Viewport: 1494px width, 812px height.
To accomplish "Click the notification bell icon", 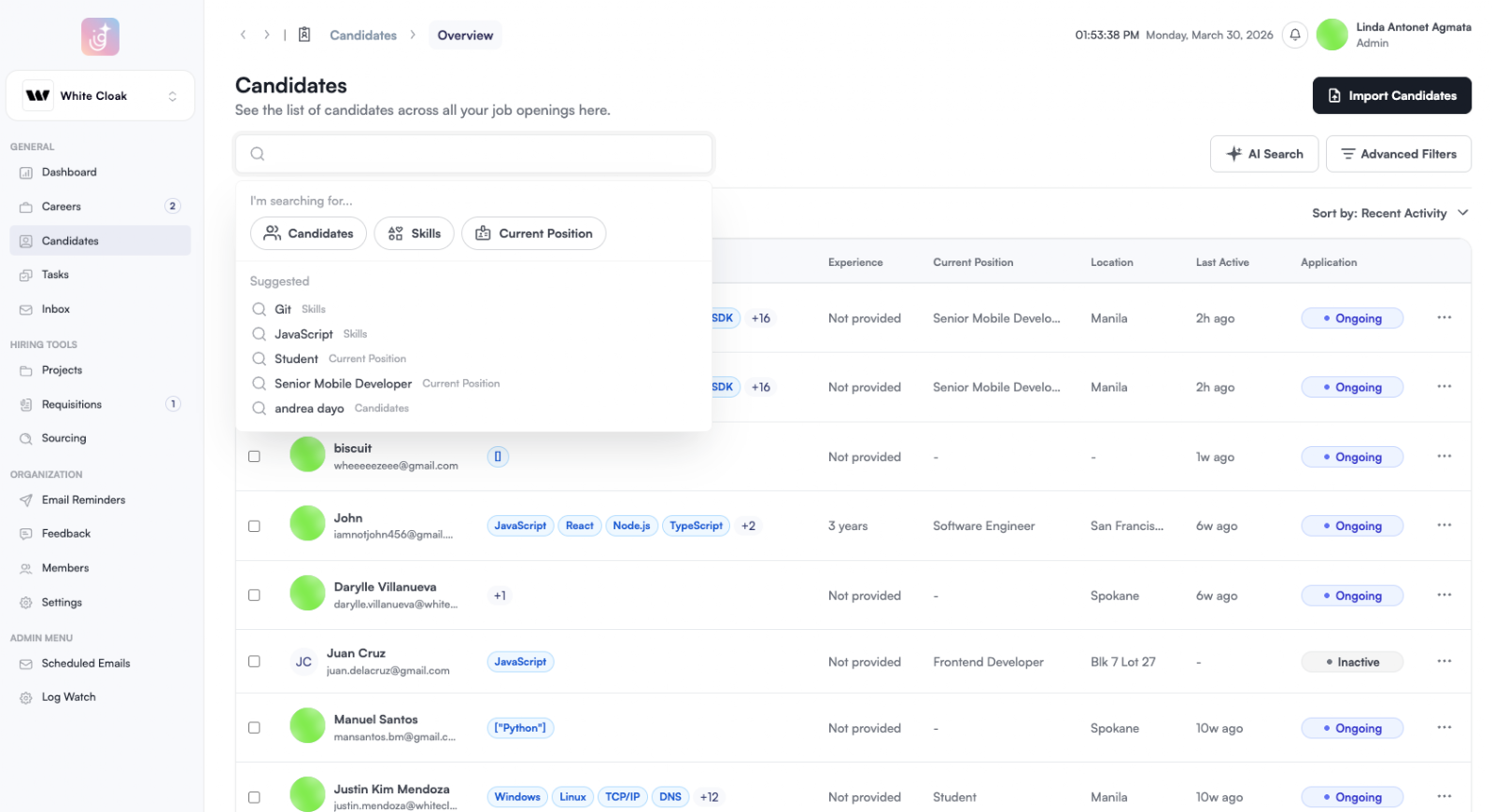I will tap(1294, 35).
